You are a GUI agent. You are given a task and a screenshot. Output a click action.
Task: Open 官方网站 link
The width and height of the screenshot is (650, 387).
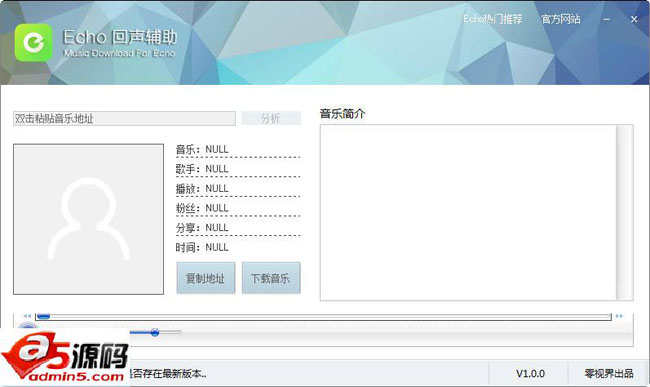point(560,19)
